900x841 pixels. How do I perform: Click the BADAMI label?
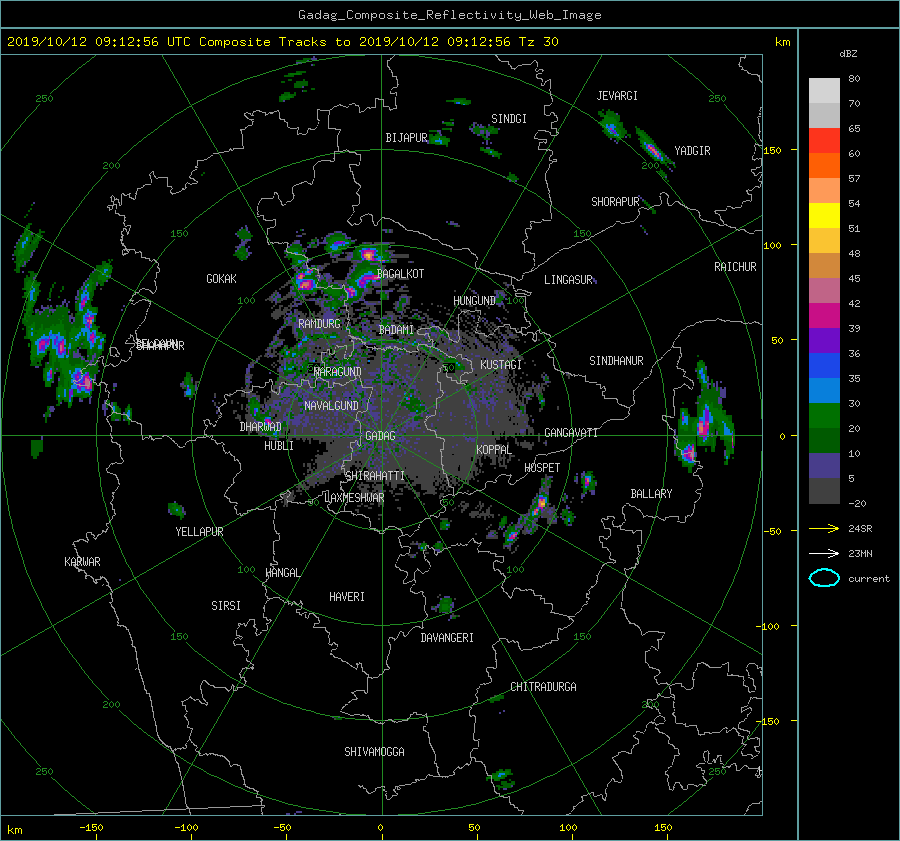coord(396,330)
